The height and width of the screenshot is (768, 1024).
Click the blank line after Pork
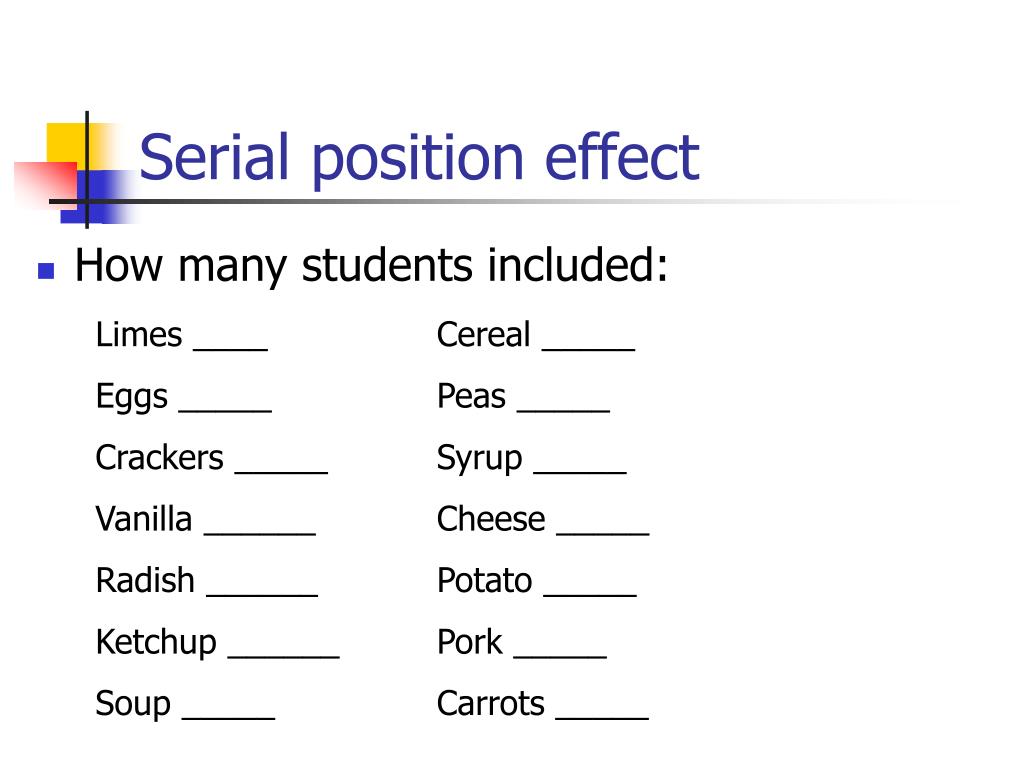[560, 656]
